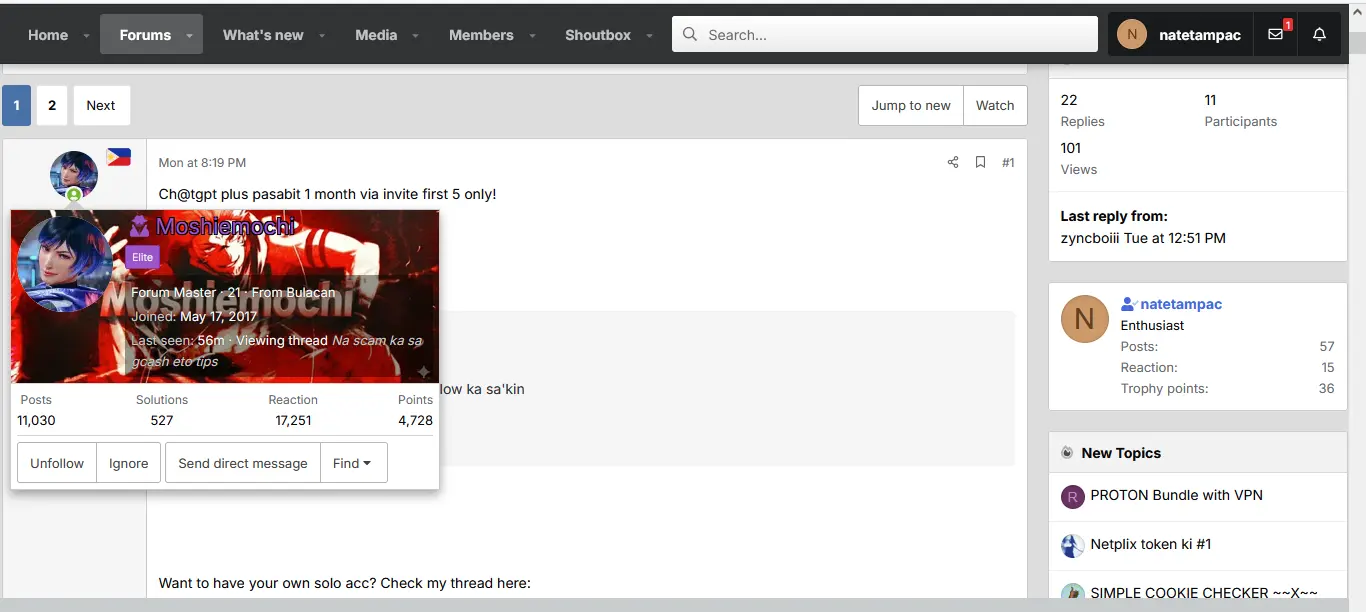Watch this thread
Viewport: 1366px width, 612px height.
(995, 105)
